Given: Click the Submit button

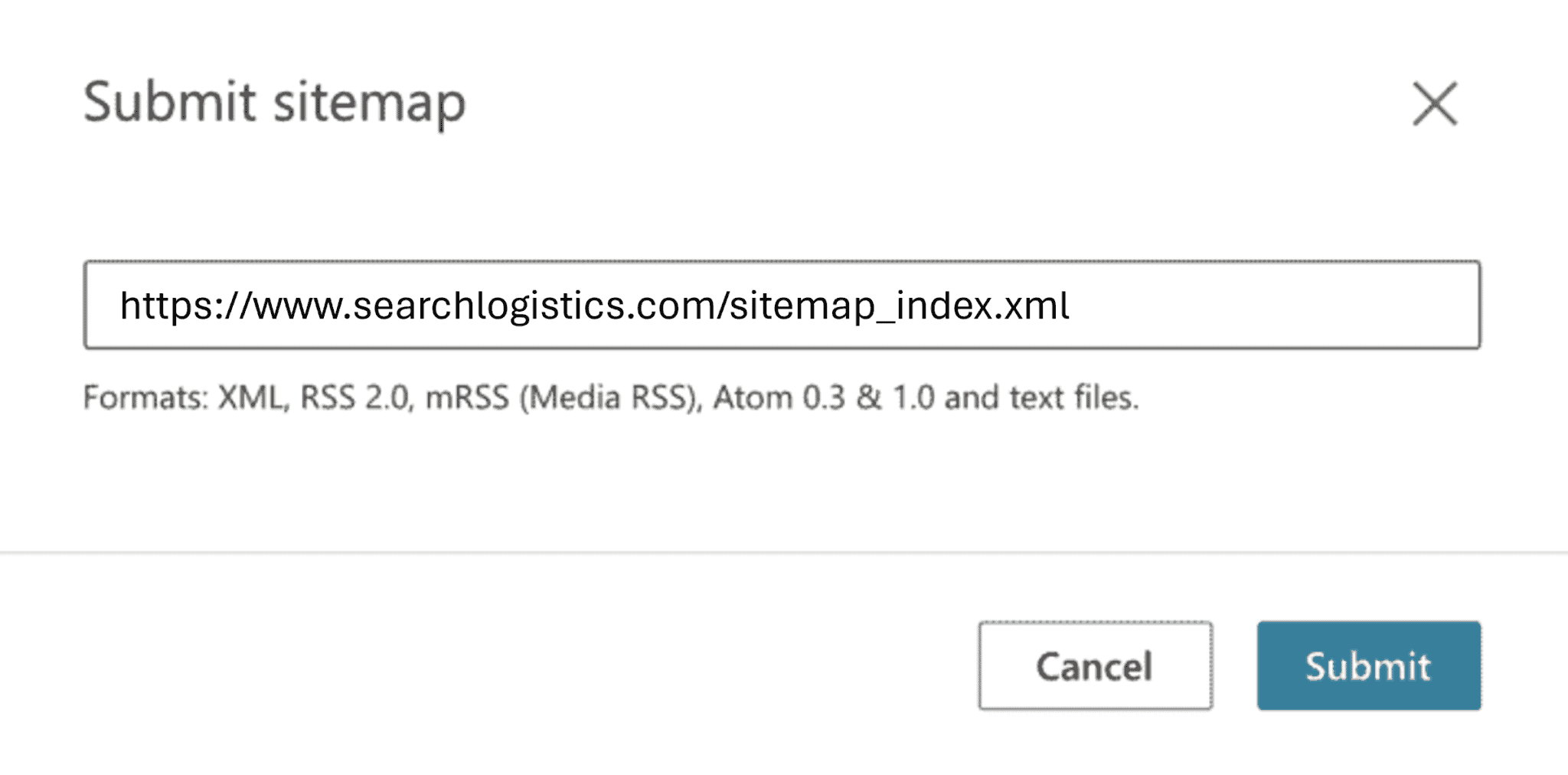Looking at the screenshot, I should pos(1368,665).
